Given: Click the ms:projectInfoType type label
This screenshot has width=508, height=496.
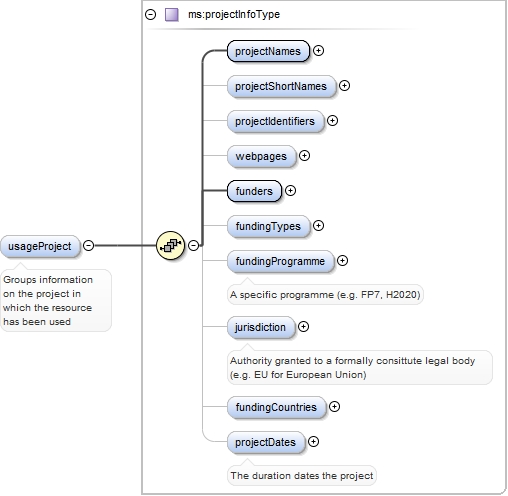Looking at the screenshot, I should pos(234,15).
